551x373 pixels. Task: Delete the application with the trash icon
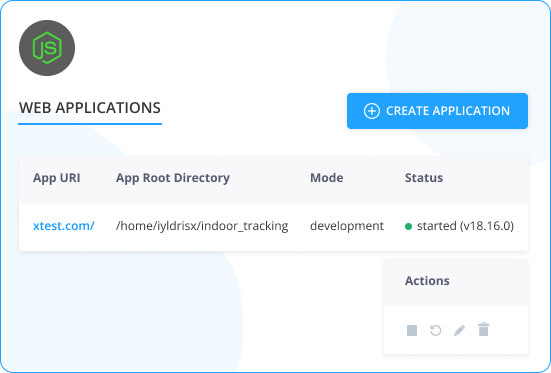484,329
